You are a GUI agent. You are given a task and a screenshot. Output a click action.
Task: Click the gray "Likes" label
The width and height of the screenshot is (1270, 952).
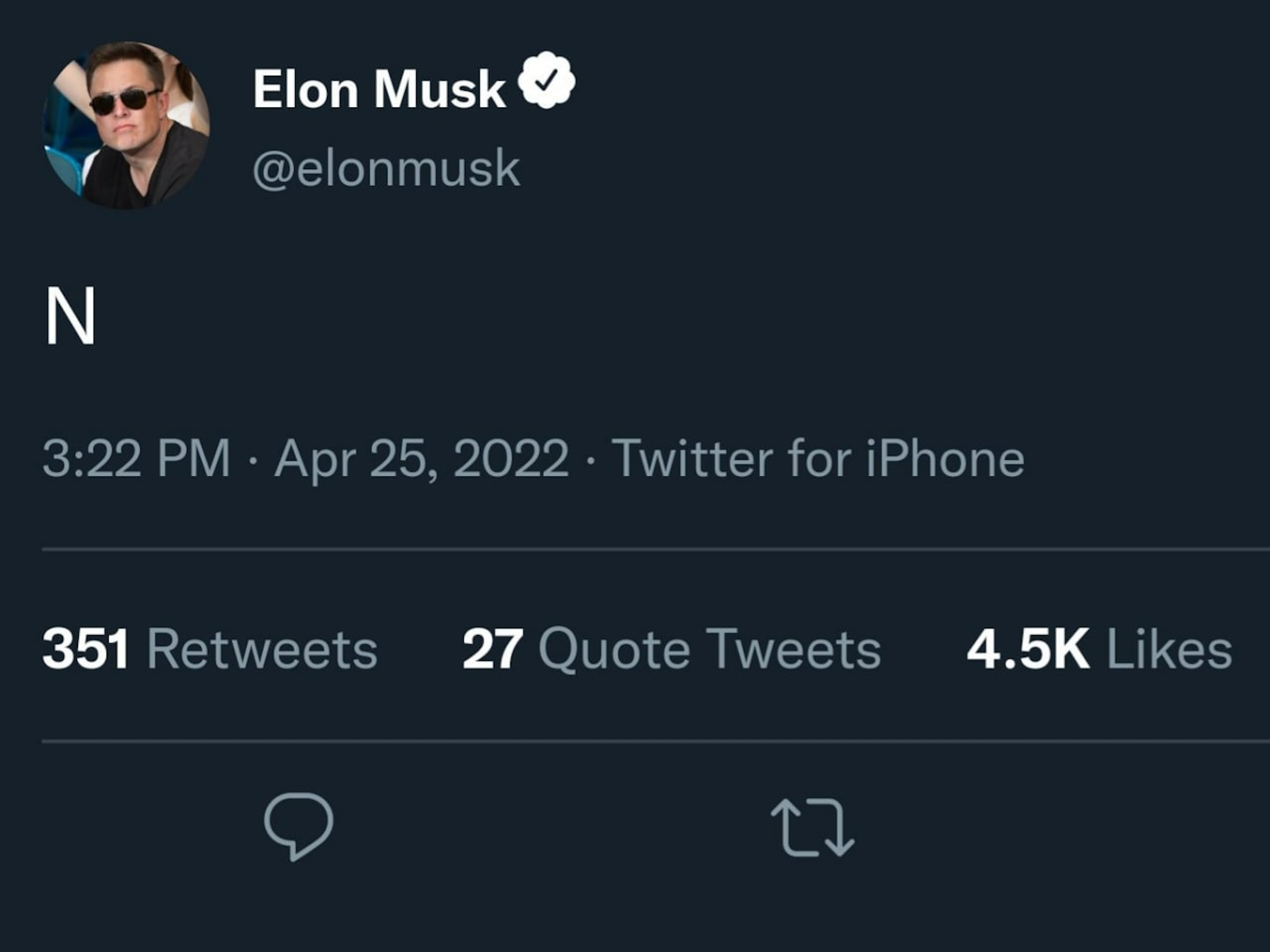[1169, 649]
